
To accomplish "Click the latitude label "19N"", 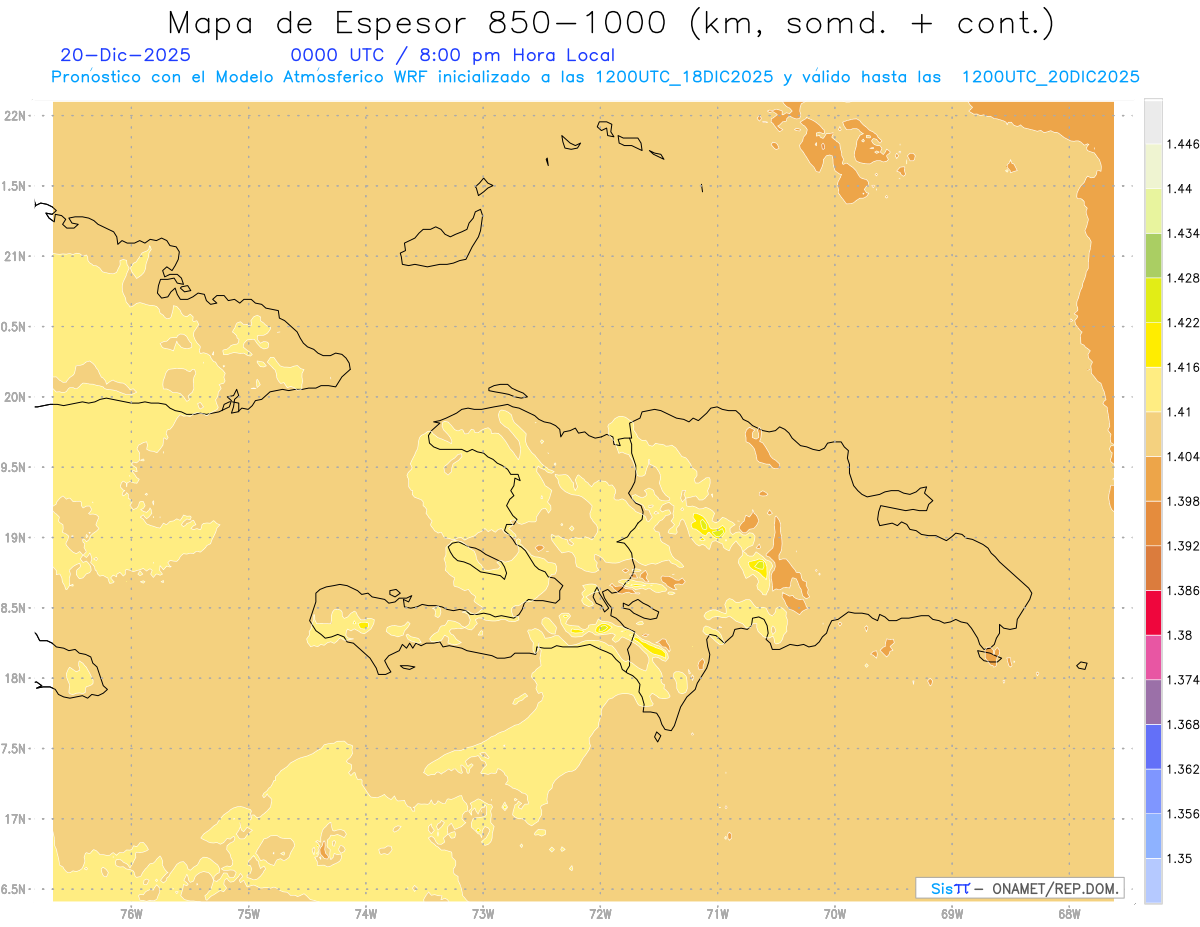I will coord(15,538).
